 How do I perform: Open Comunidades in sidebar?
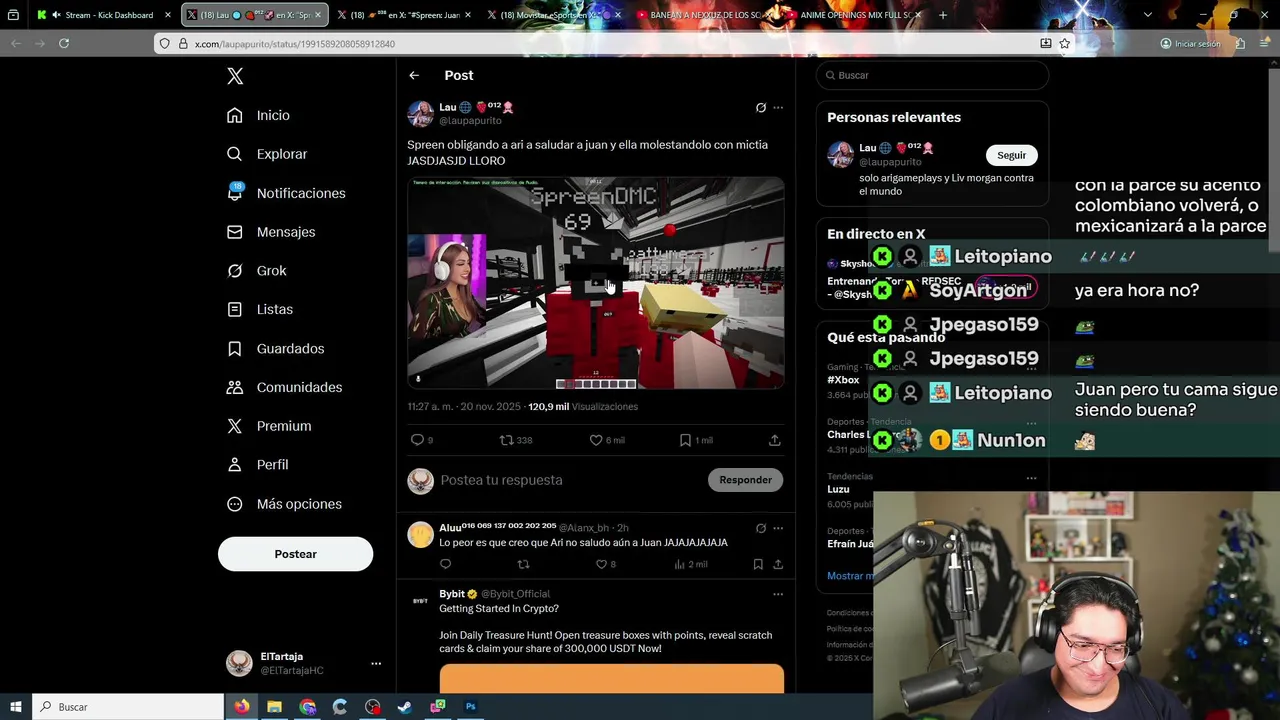(x=284, y=387)
